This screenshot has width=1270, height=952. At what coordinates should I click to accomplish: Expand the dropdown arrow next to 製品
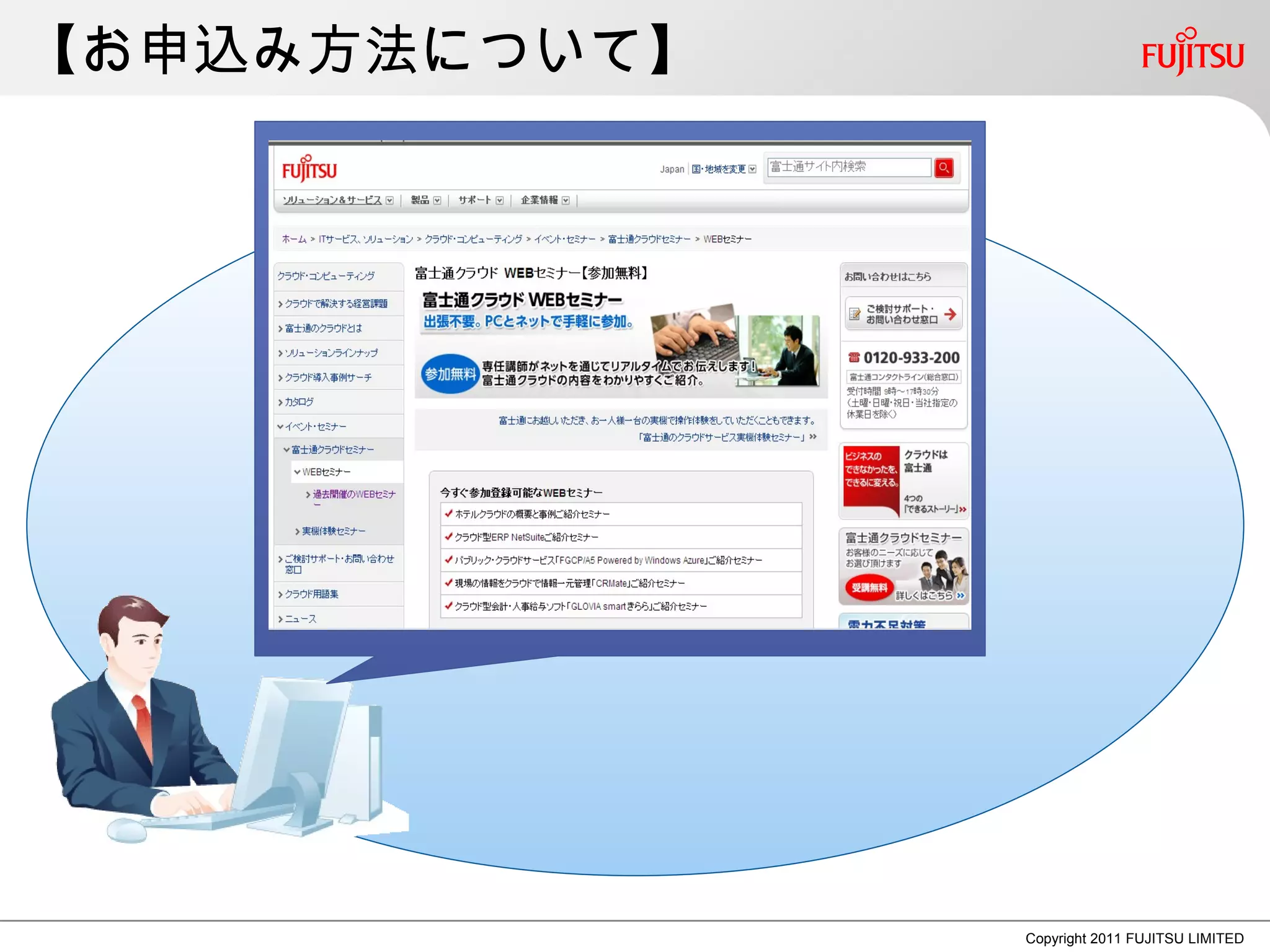(437, 200)
